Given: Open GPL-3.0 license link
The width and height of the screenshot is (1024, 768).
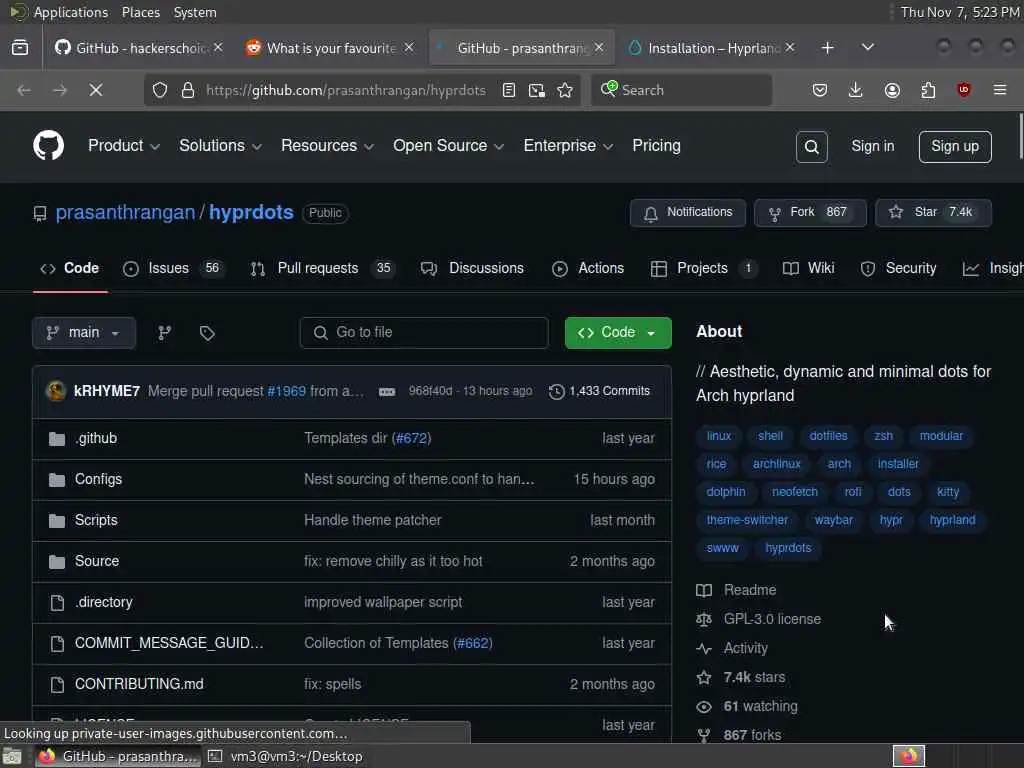Looking at the screenshot, I should coord(772,619).
